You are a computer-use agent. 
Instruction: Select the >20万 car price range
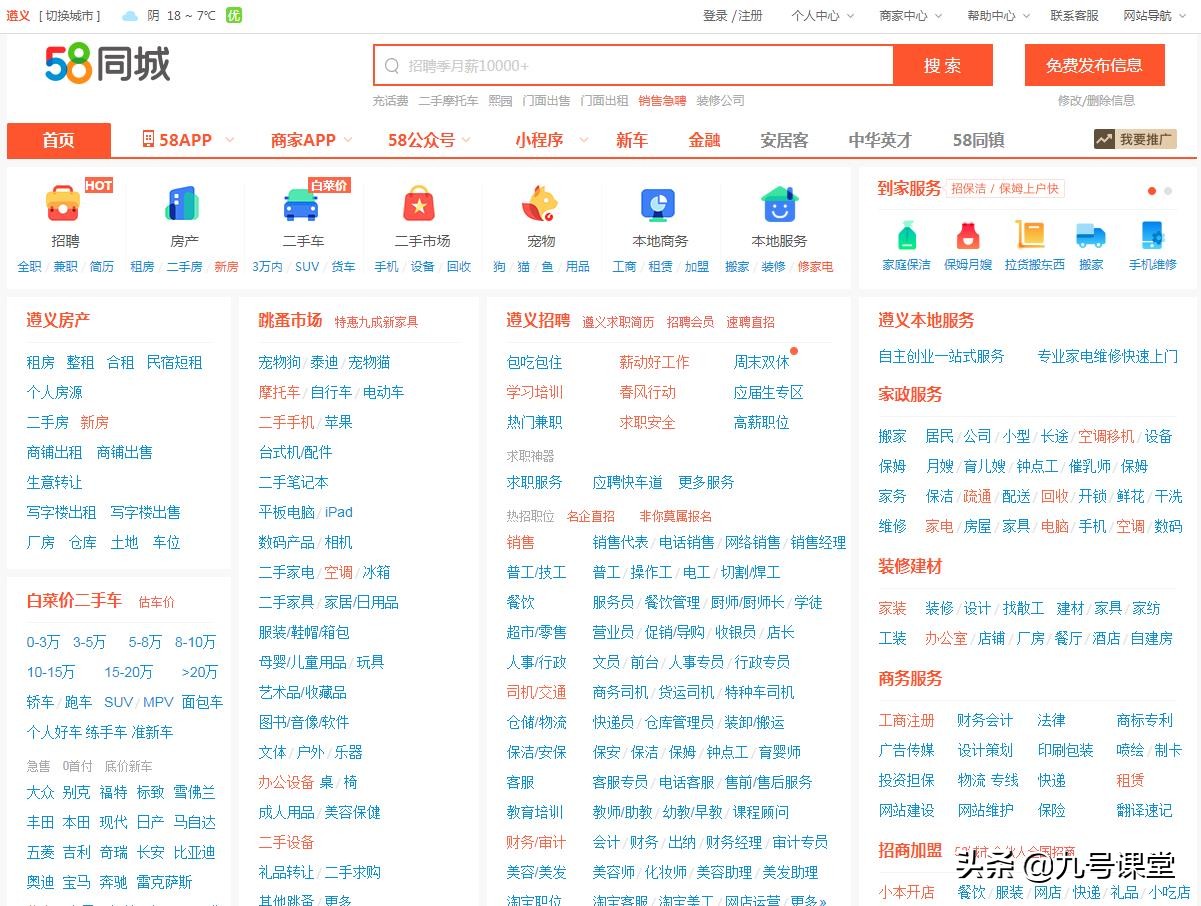coord(199,672)
